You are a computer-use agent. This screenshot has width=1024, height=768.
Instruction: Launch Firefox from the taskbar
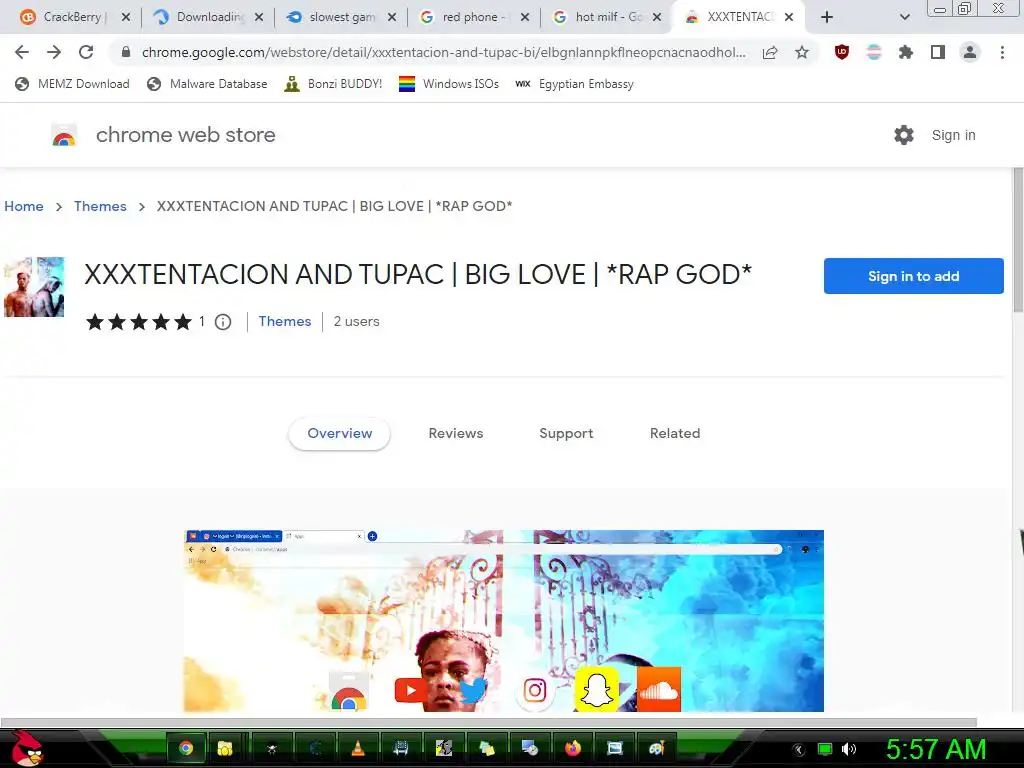(573, 748)
